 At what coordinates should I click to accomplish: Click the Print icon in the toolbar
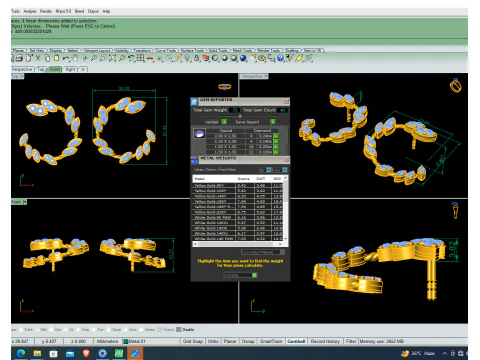(19, 58)
